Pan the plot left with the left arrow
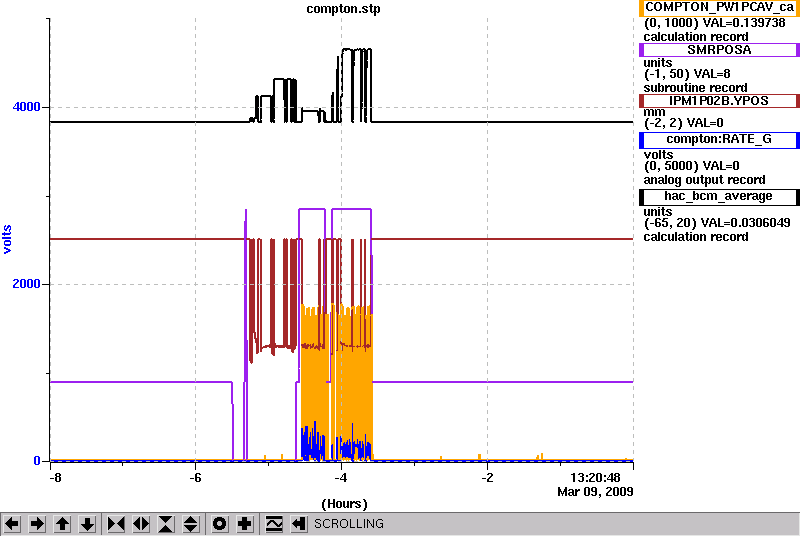The width and height of the screenshot is (800, 536). pyautogui.click(x=12, y=524)
